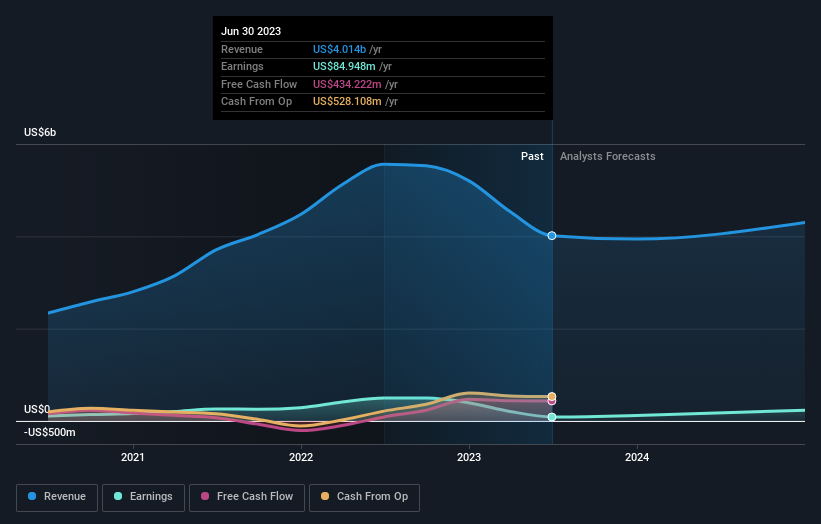Image resolution: width=821 pixels, height=524 pixels.
Task: Toggle the Earnings legend series
Action: (143, 497)
